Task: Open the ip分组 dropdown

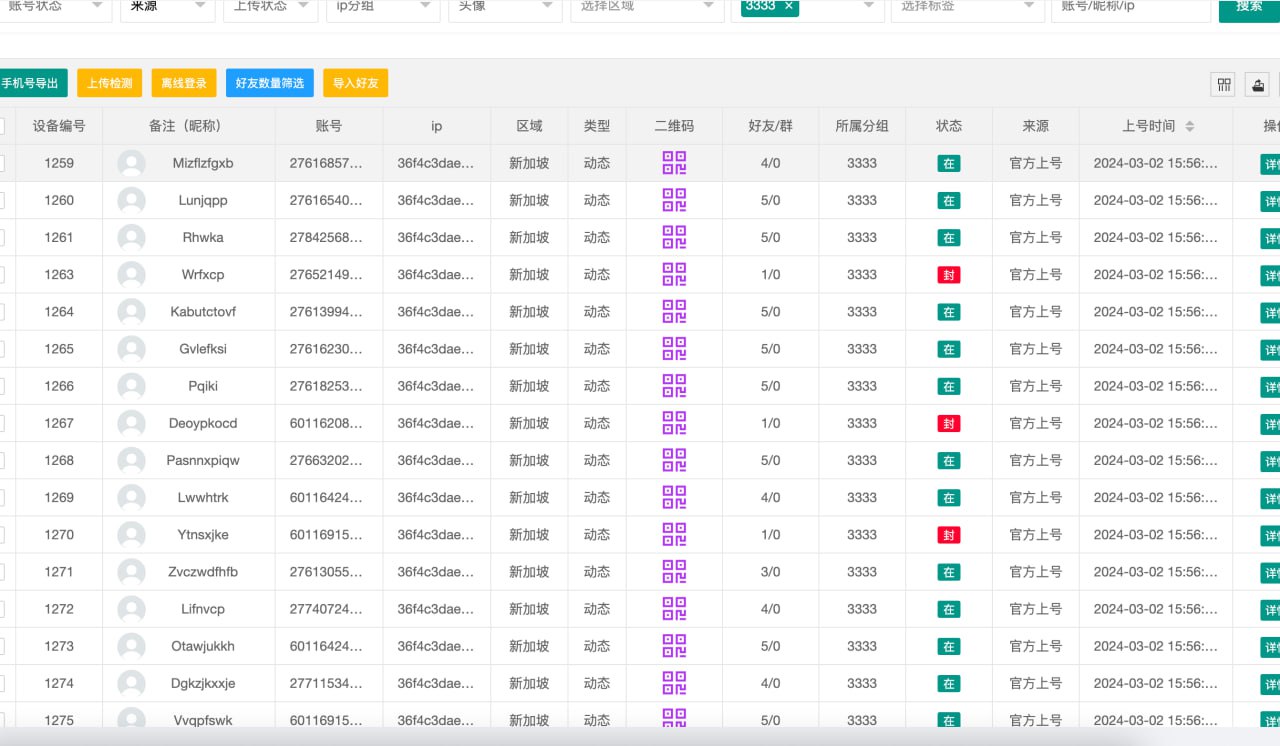Action: coord(383,8)
